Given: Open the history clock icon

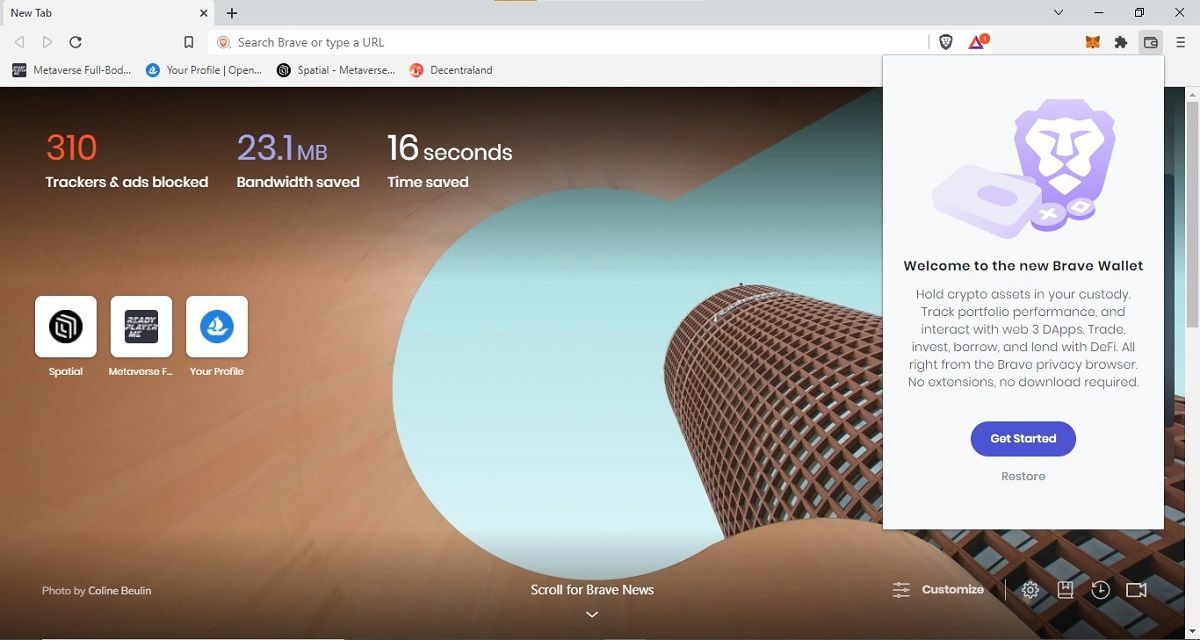Looking at the screenshot, I should [x=1100, y=590].
